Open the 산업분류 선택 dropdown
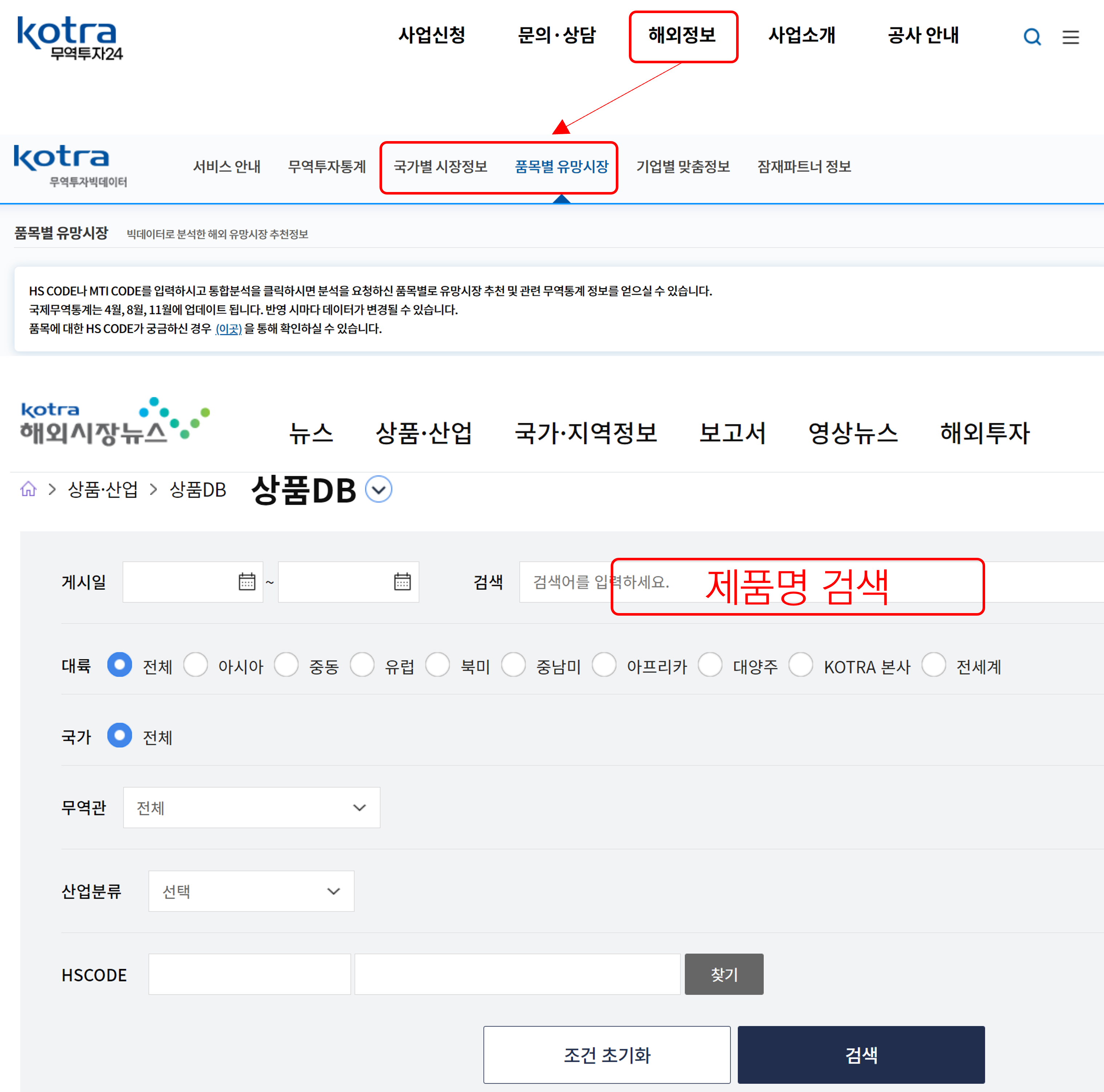1104x1092 pixels. coord(251,891)
